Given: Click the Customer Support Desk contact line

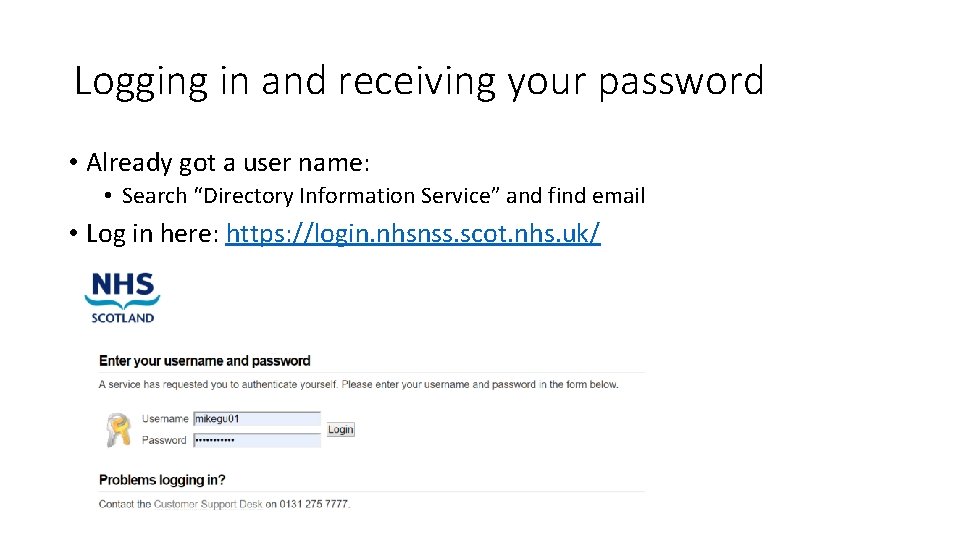Looking at the screenshot, I should [x=224, y=504].
